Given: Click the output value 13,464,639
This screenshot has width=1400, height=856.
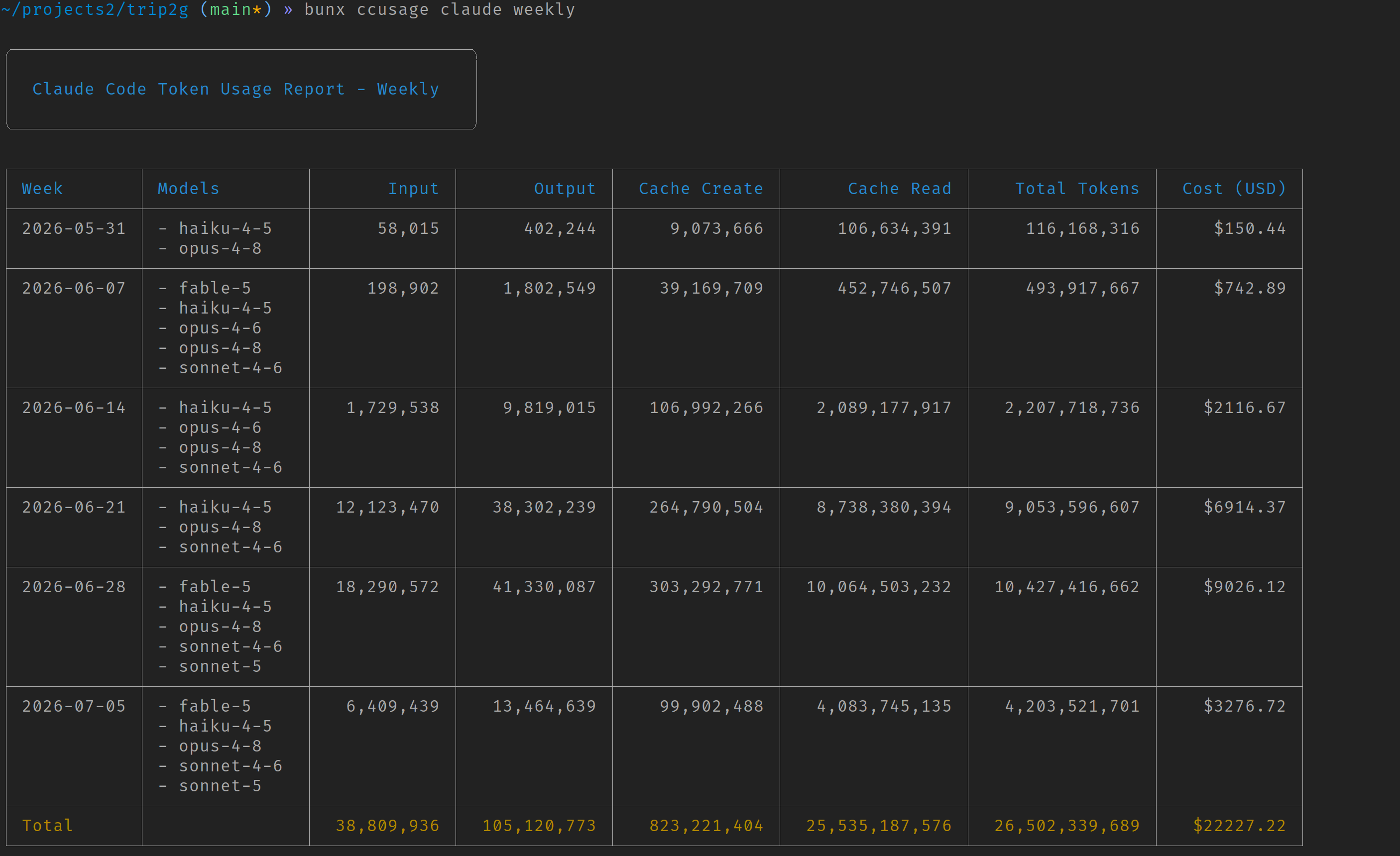Looking at the screenshot, I should coord(544,706).
